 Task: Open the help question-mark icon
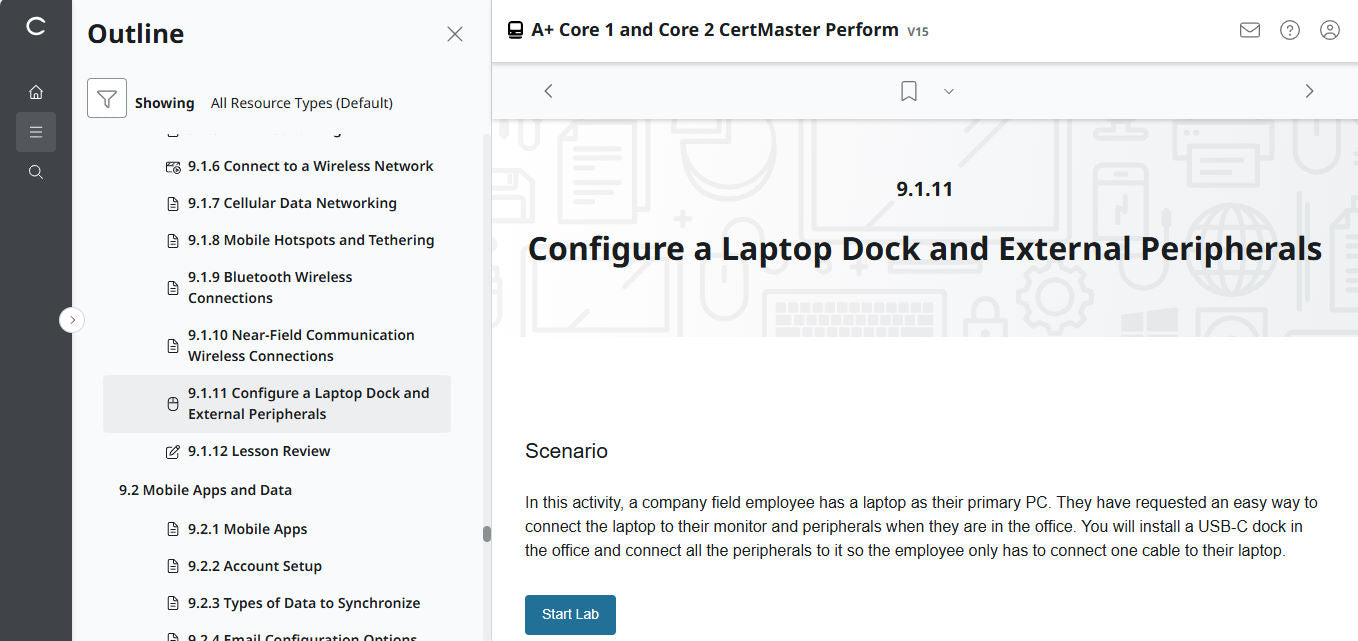pos(1289,30)
